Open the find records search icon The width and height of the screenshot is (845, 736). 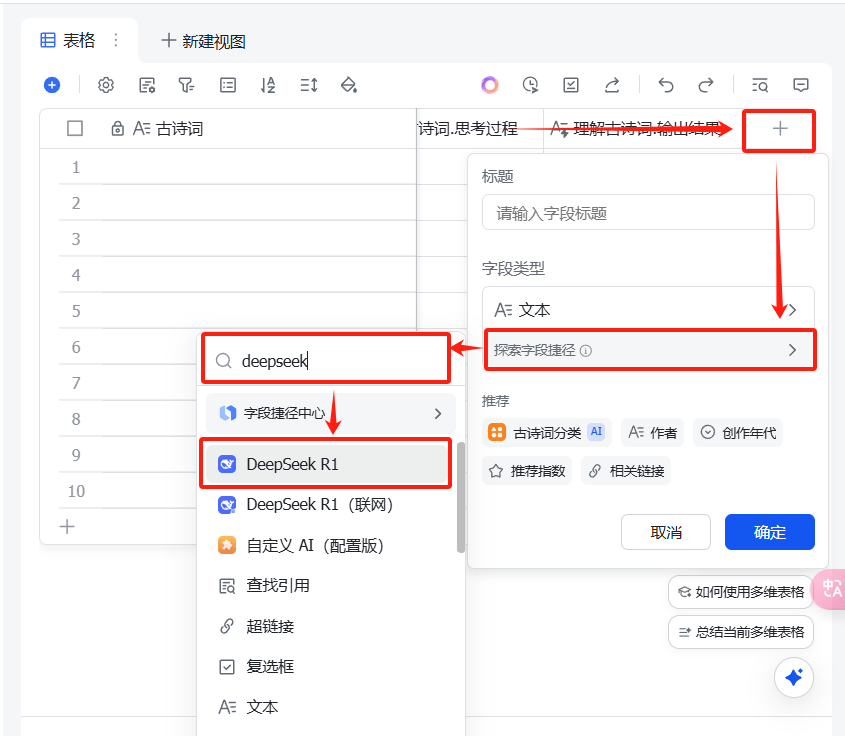click(x=760, y=85)
